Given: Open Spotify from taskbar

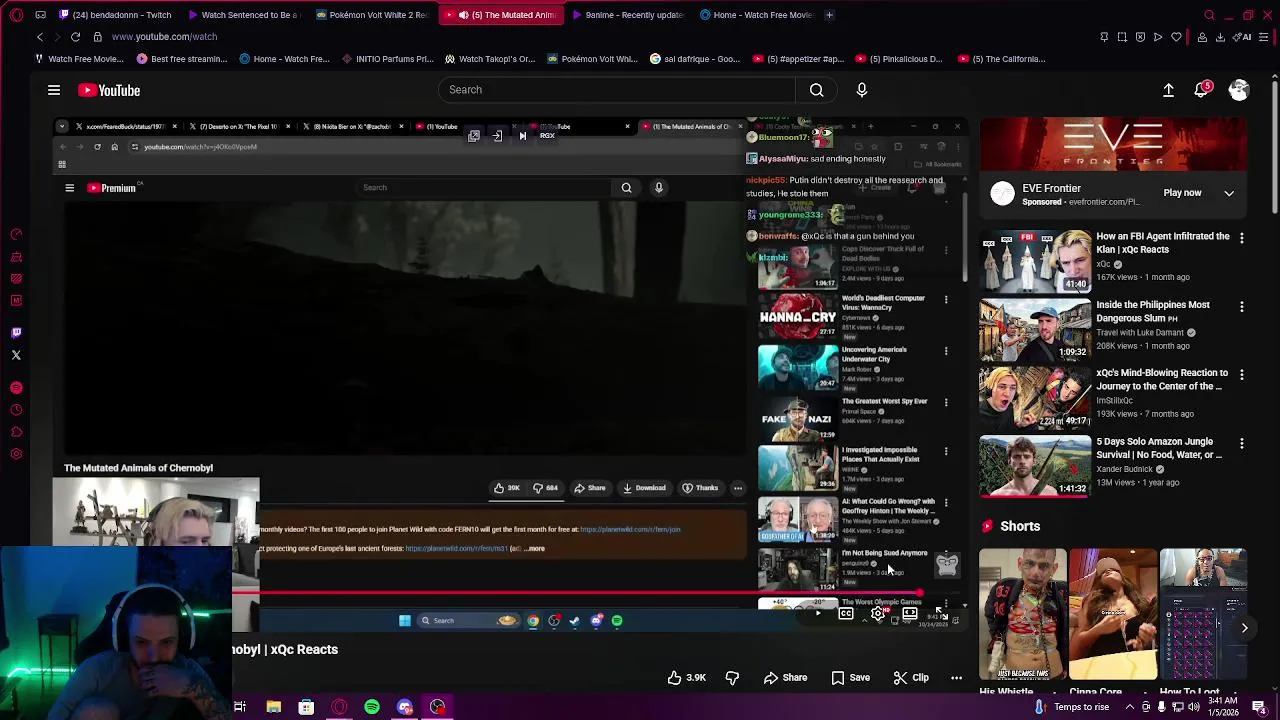Looking at the screenshot, I should [372, 707].
